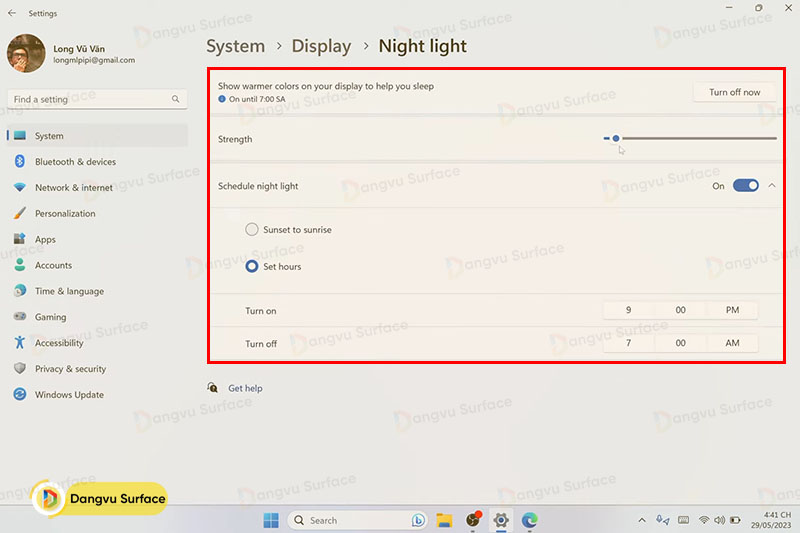
Task: Open the Turn on hour picker
Action: coord(628,311)
